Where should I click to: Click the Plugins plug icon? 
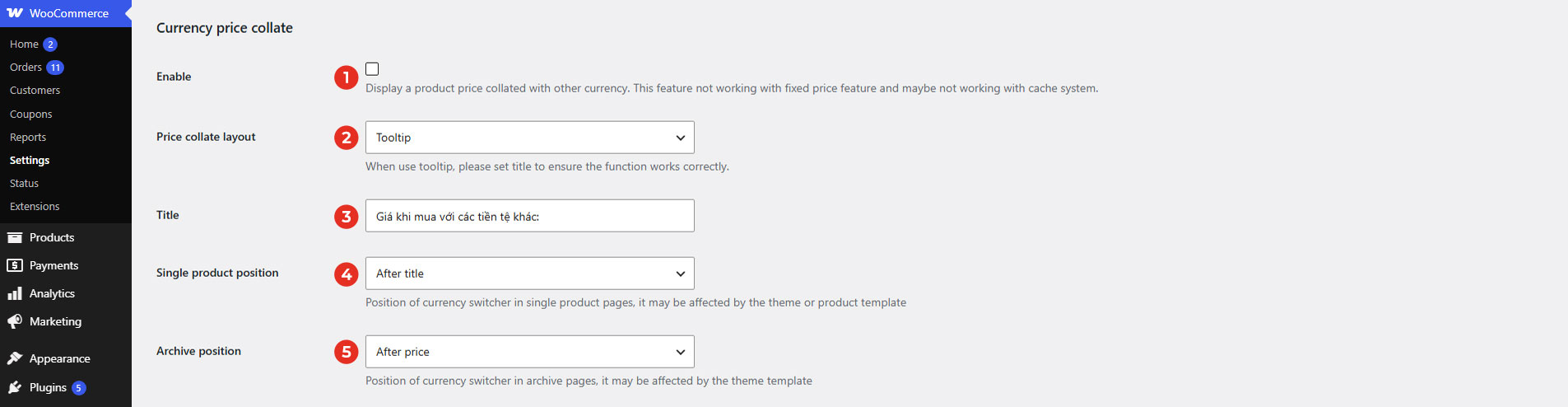(14, 387)
